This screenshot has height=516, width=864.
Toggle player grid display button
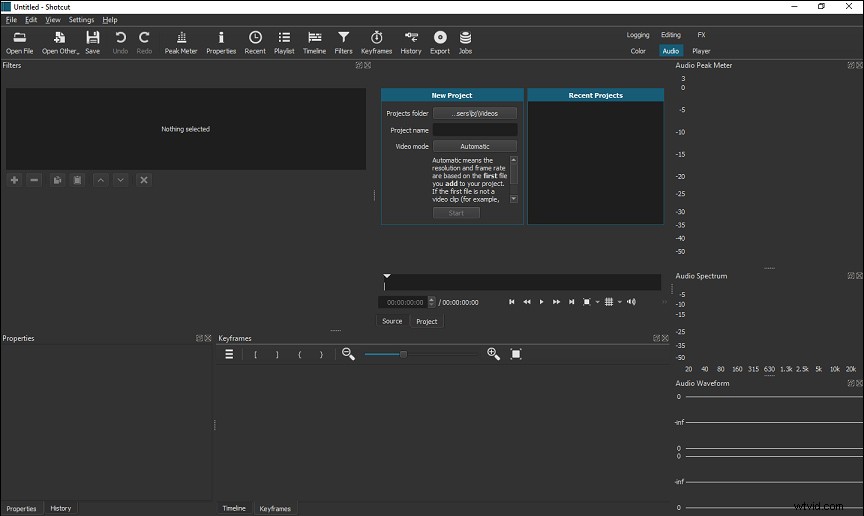pos(609,302)
